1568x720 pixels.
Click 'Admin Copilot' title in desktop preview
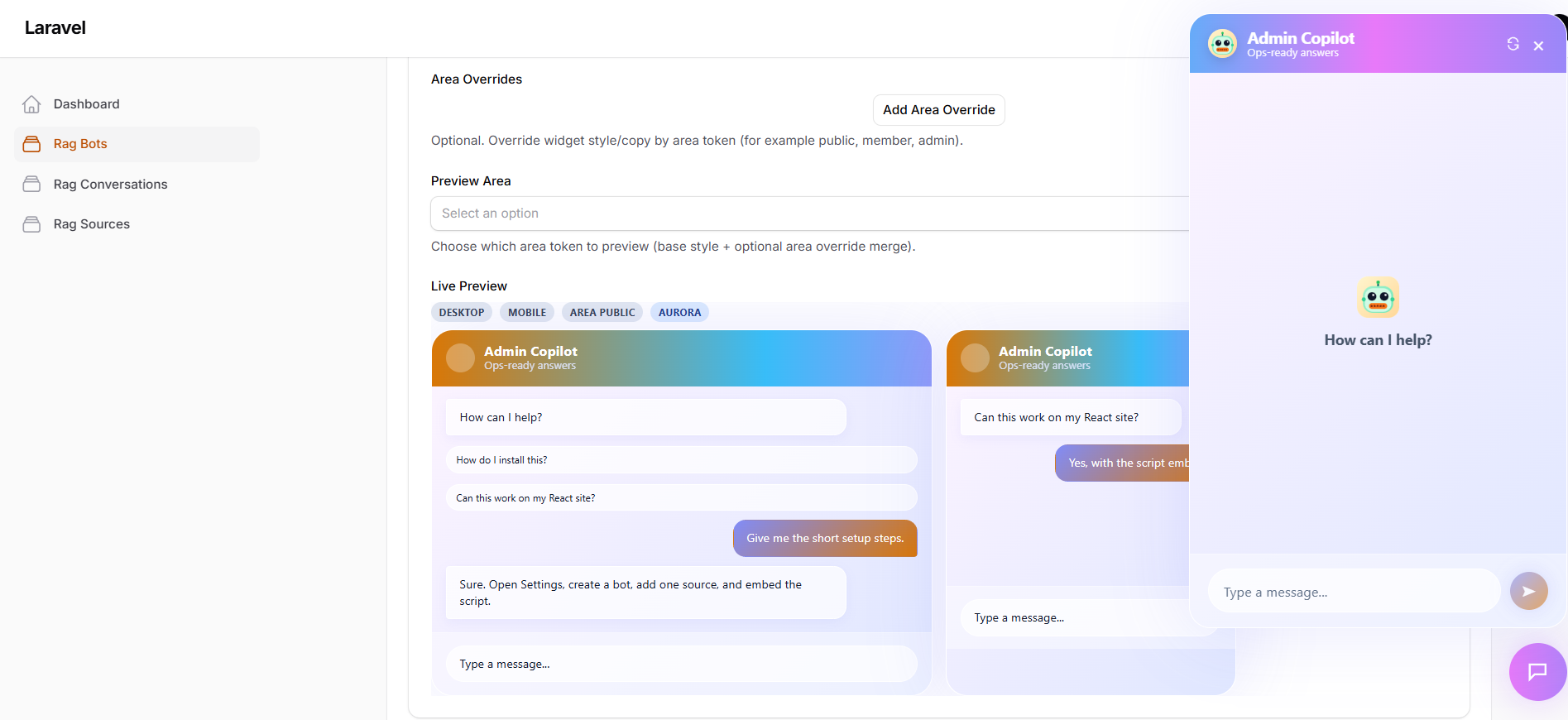tap(530, 351)
